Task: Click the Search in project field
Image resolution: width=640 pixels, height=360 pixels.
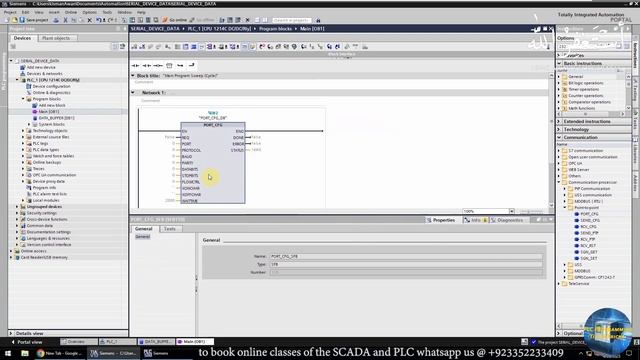Action: pos(291,20)
